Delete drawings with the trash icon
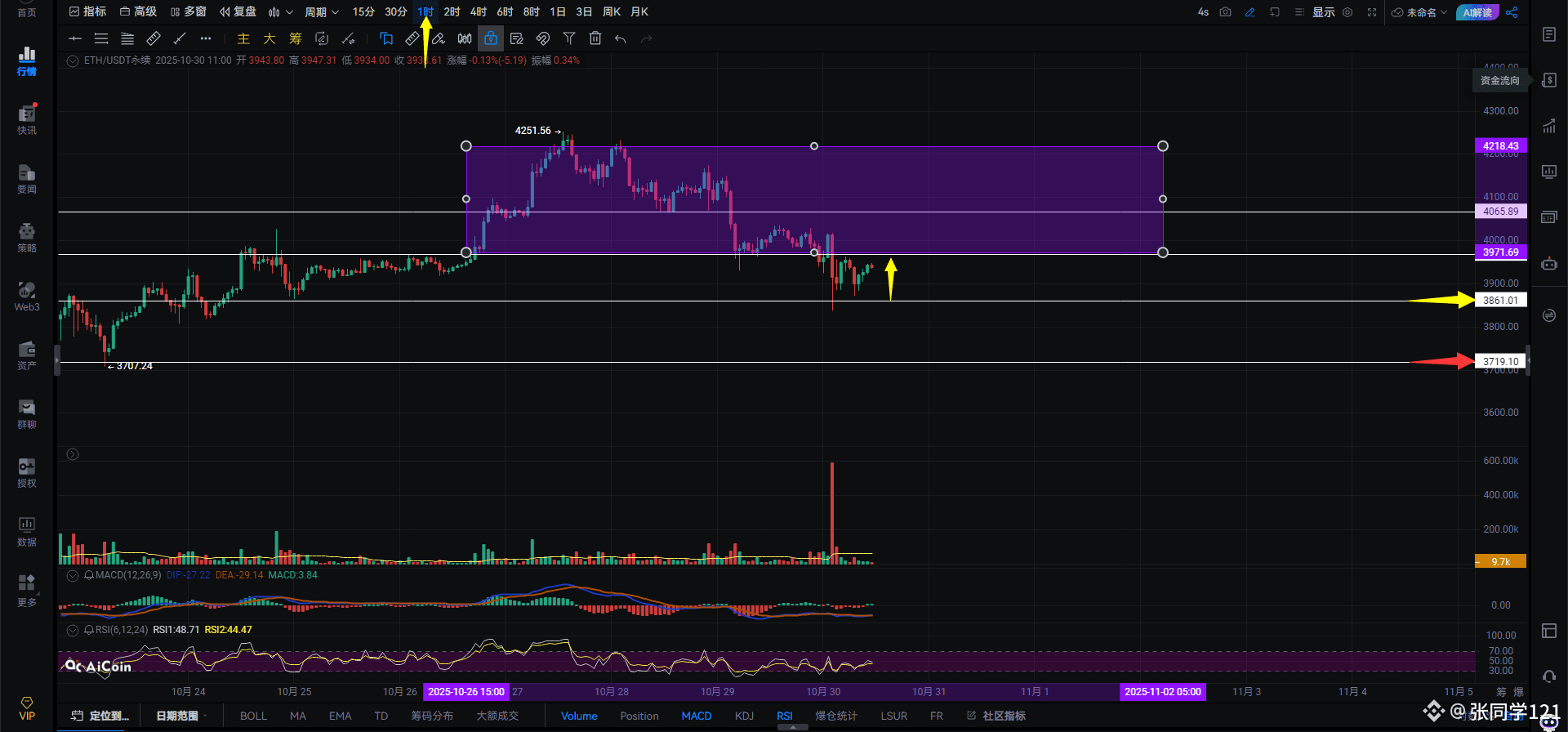The width and height of the screenshot is (1568, 732). [x=595, y=38]
